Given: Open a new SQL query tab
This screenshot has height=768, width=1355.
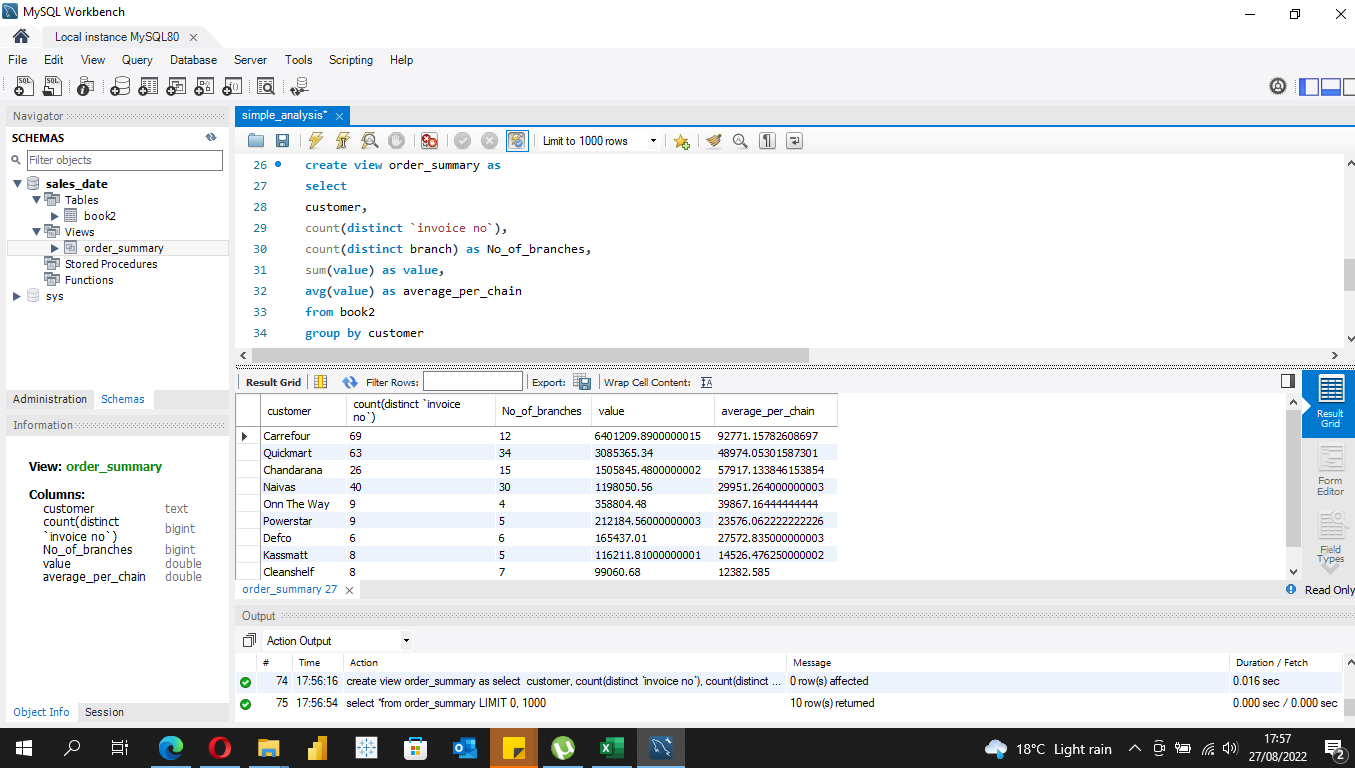Looking at the screenshot, I should tap(23, 87).
